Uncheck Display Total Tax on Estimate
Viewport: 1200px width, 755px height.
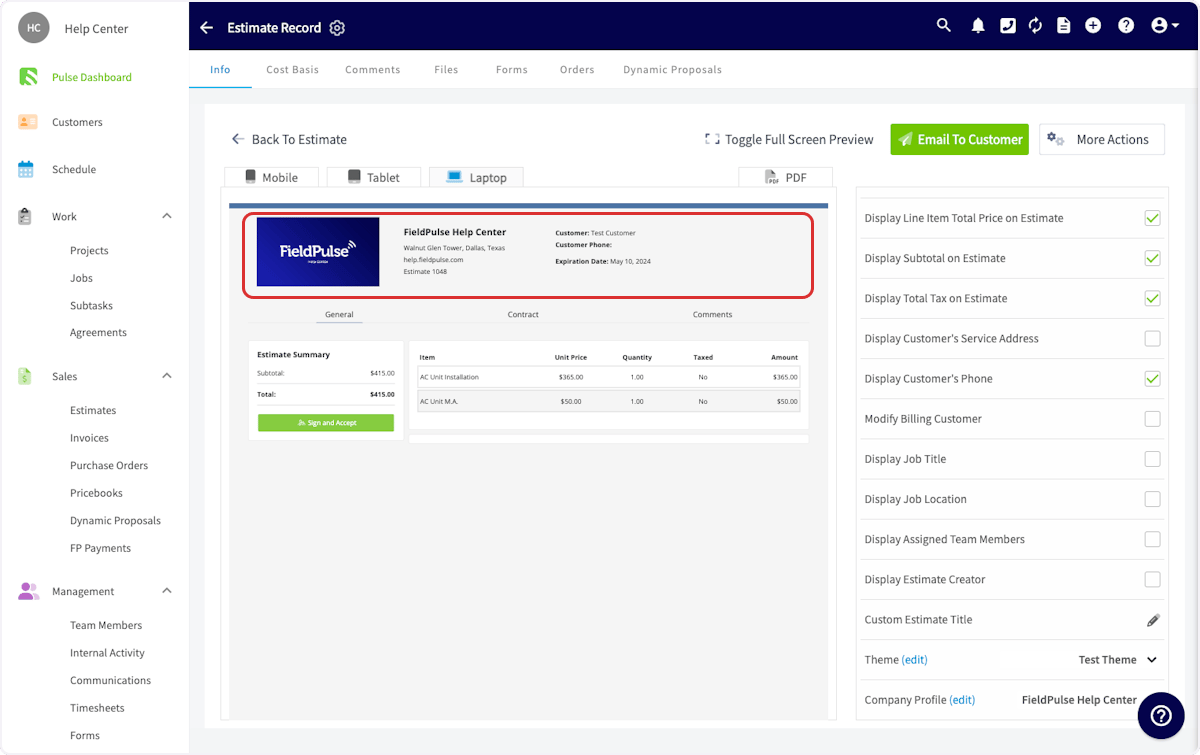point(1152,298)
